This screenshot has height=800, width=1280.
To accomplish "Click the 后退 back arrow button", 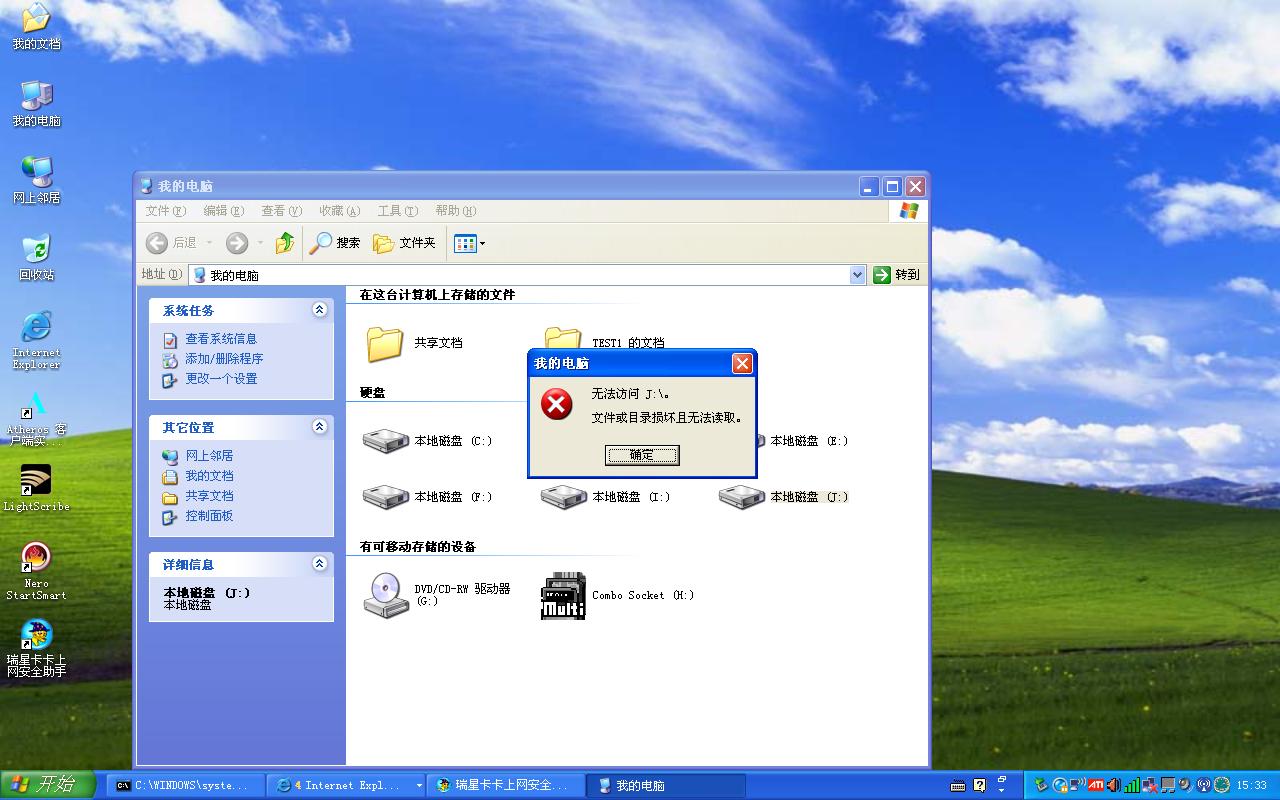I will [x=171, y=243].
